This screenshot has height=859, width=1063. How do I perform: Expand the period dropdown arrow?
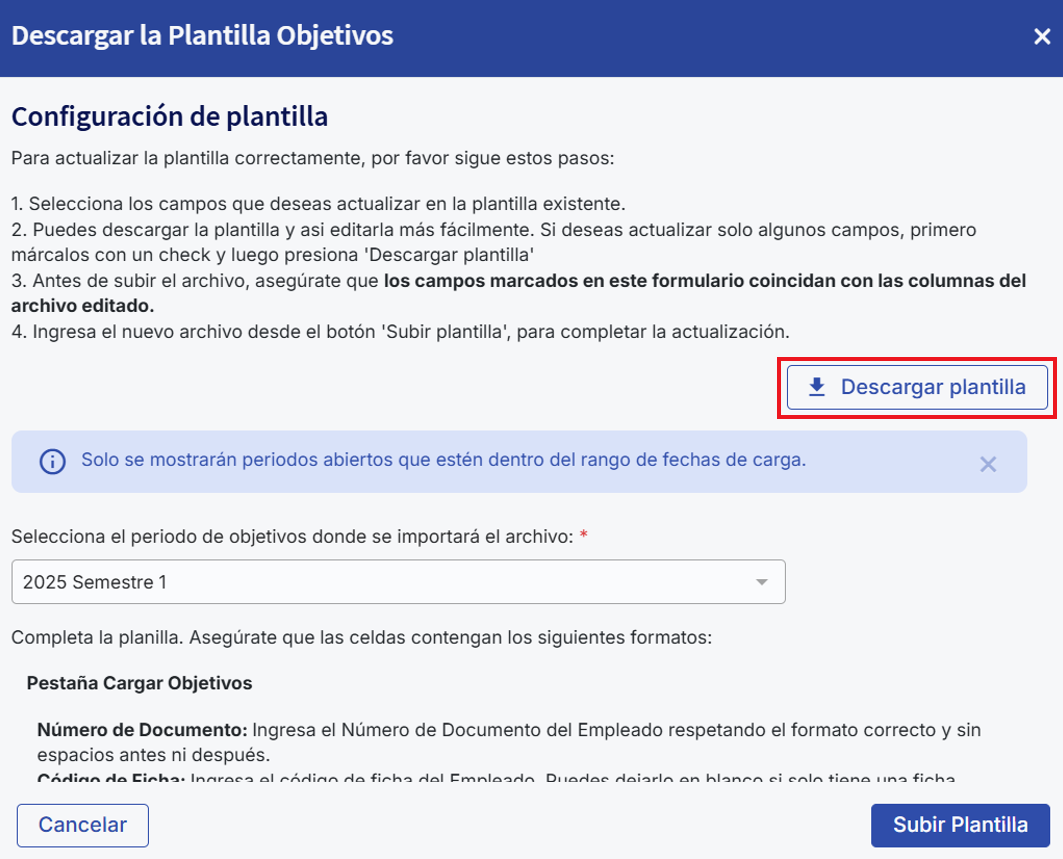[762, 582]
